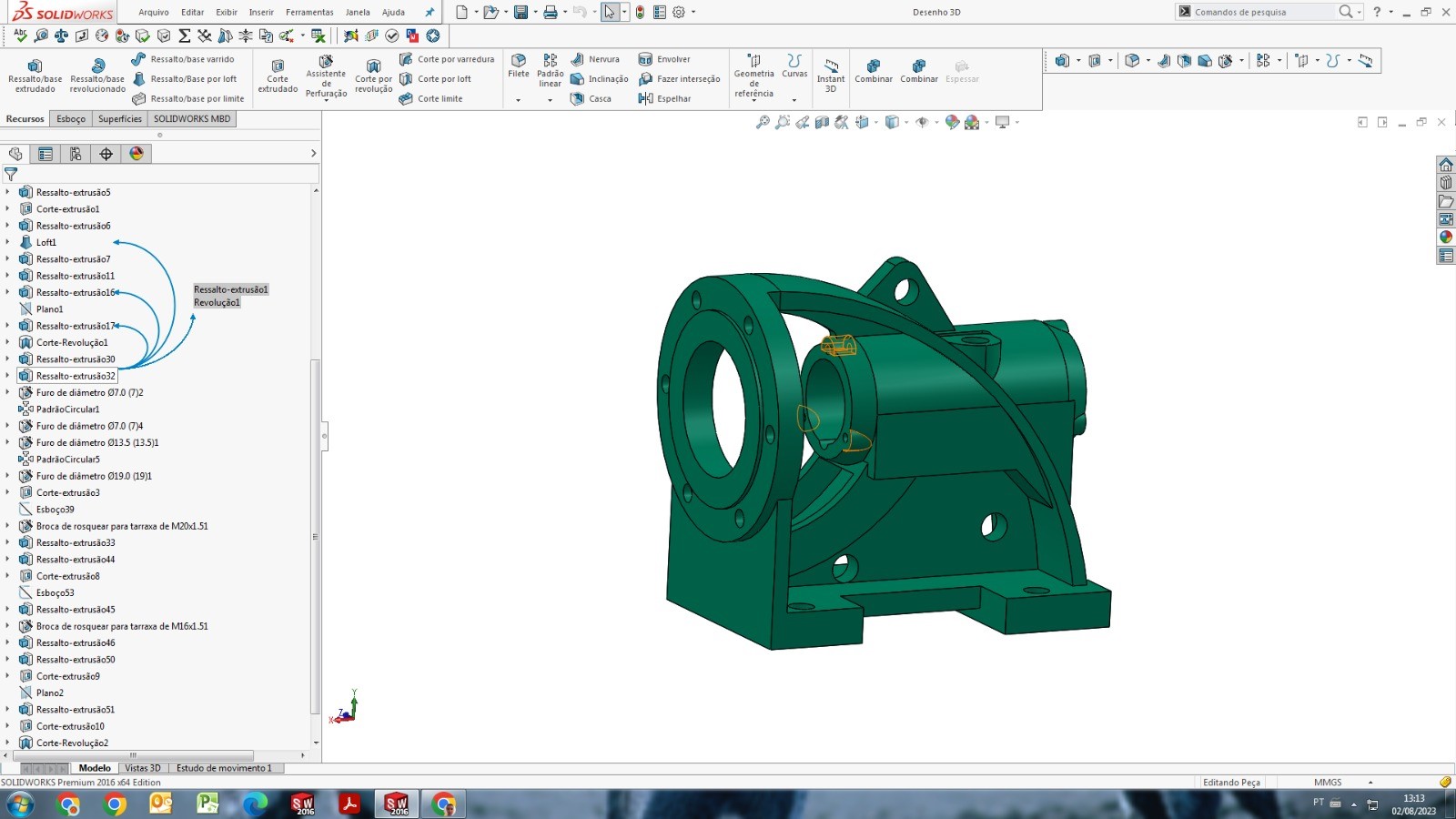Click the Windows Start button
1456x819 pixels.
(20, 804)
